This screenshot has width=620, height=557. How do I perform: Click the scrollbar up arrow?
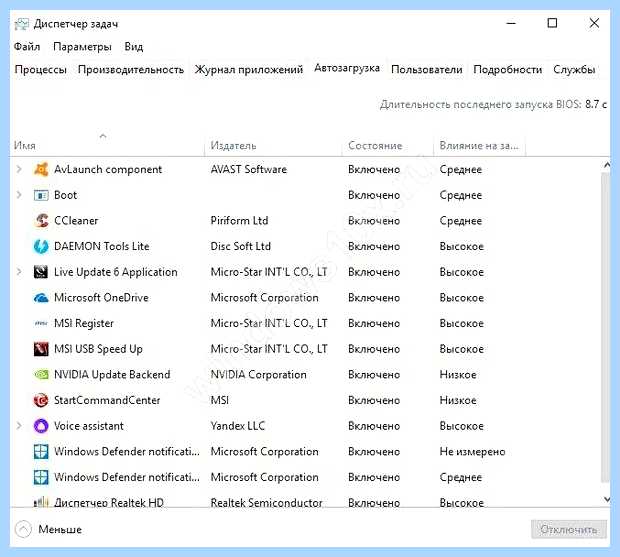click(x=607, y=165)
